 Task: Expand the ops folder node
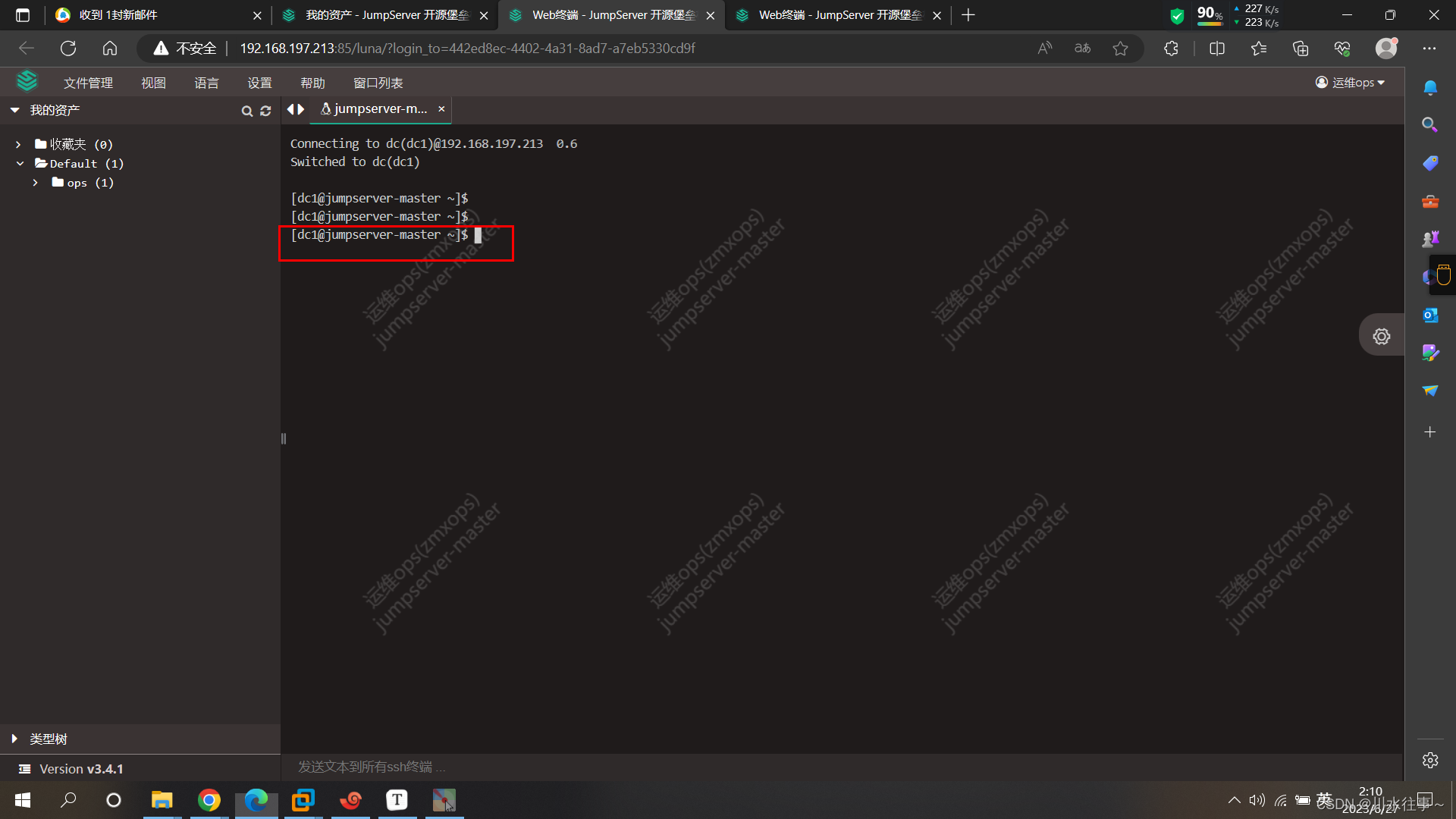(35, 183)
